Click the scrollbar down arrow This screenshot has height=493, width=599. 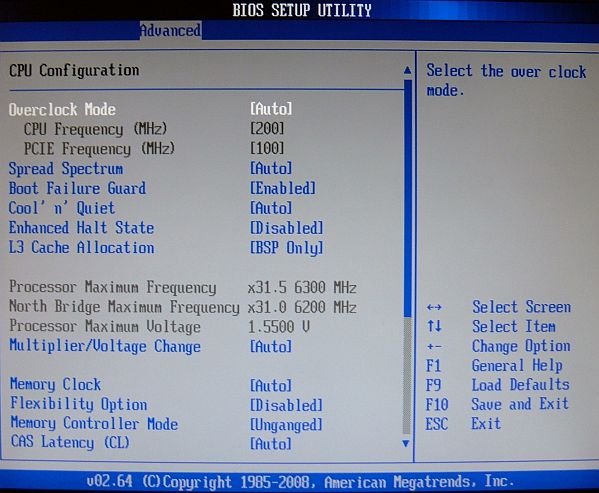[x=406, y=443]
